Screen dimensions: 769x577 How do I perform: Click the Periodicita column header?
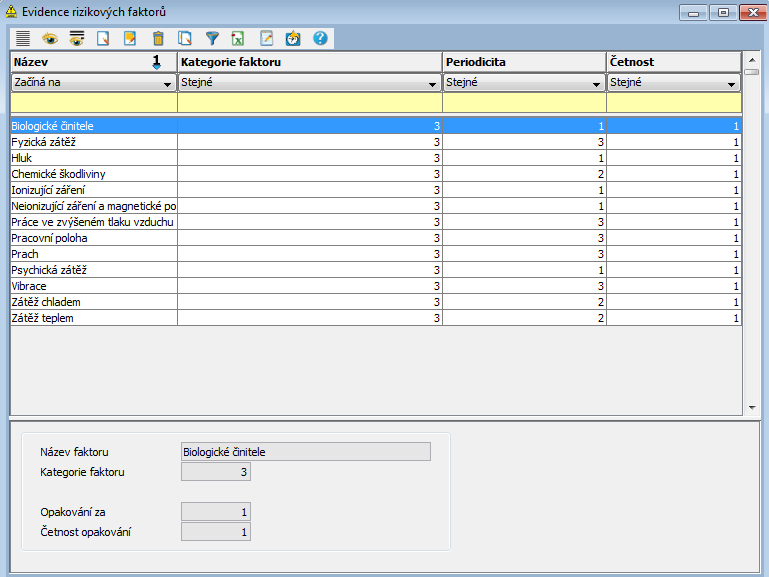(523, 62)
